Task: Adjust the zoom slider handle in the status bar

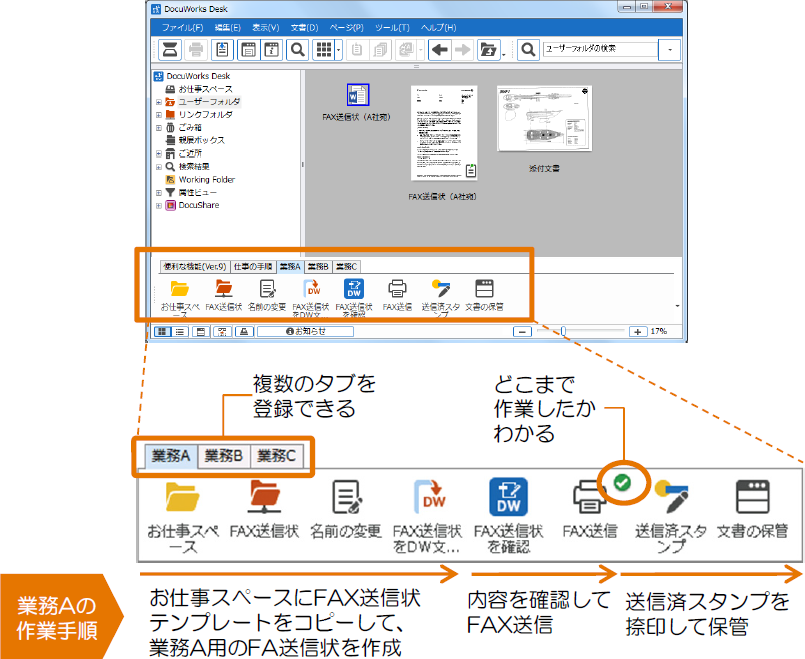Action: (563, 332)
